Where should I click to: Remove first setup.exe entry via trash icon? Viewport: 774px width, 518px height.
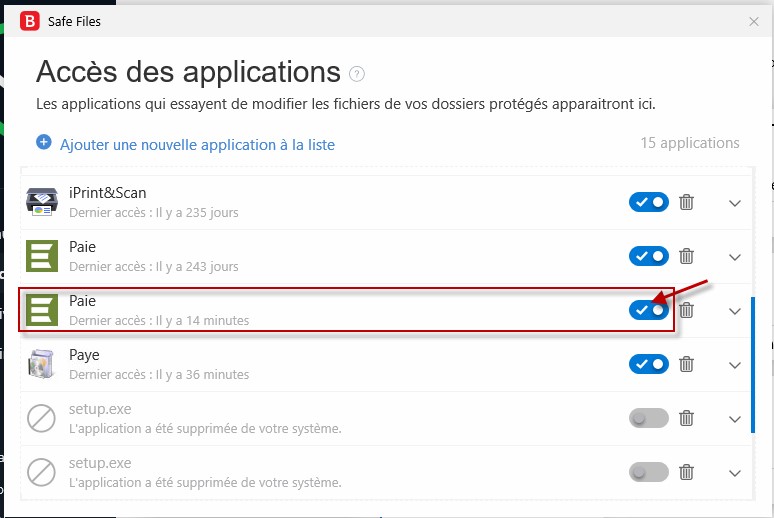(x=686, y=418)
